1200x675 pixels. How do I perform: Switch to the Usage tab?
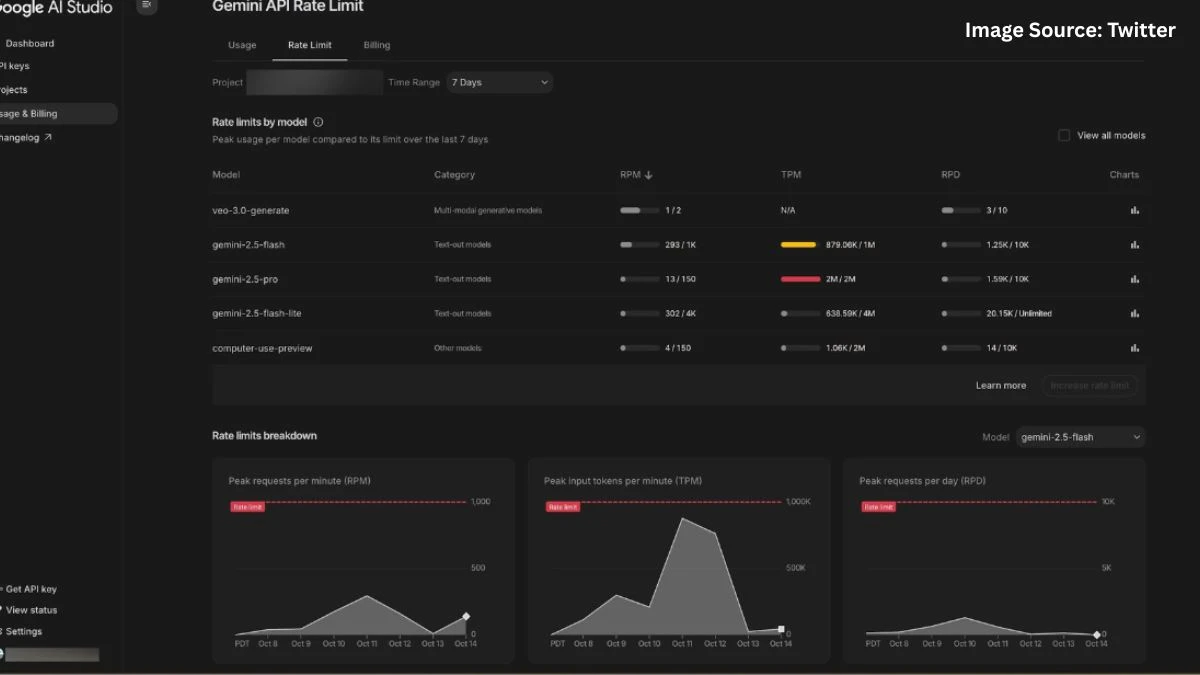(x=242, y=45)
